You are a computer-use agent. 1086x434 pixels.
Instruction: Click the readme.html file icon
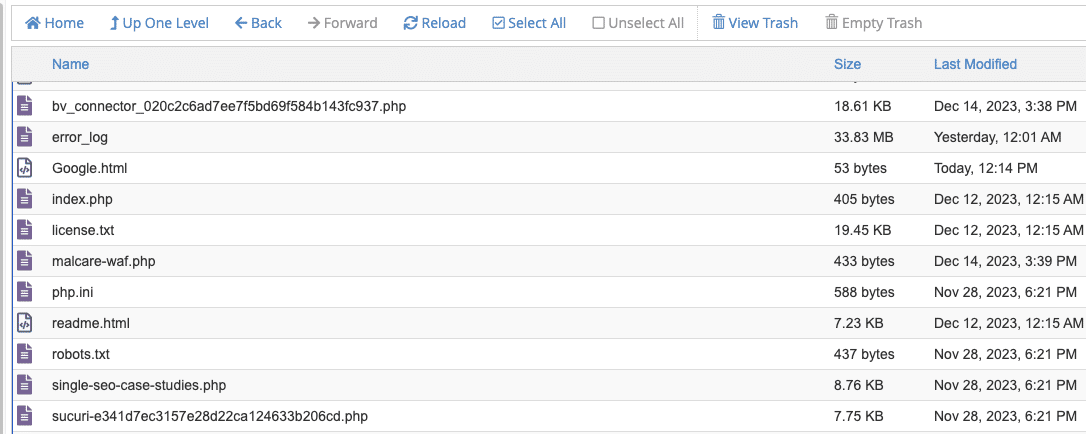(x=25, y=323)
